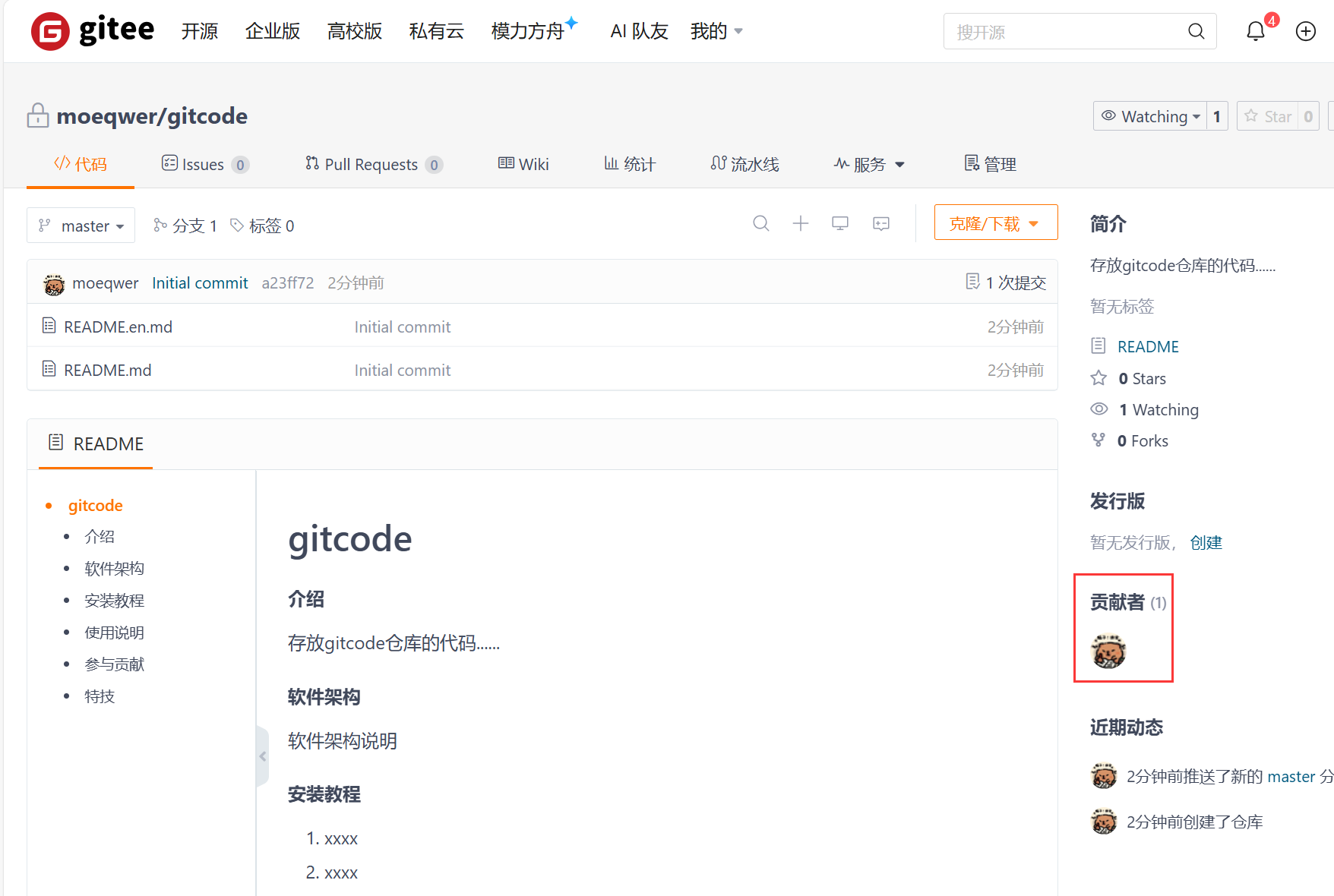Open moeqwer/gitcode repository title

coord(152,116)
